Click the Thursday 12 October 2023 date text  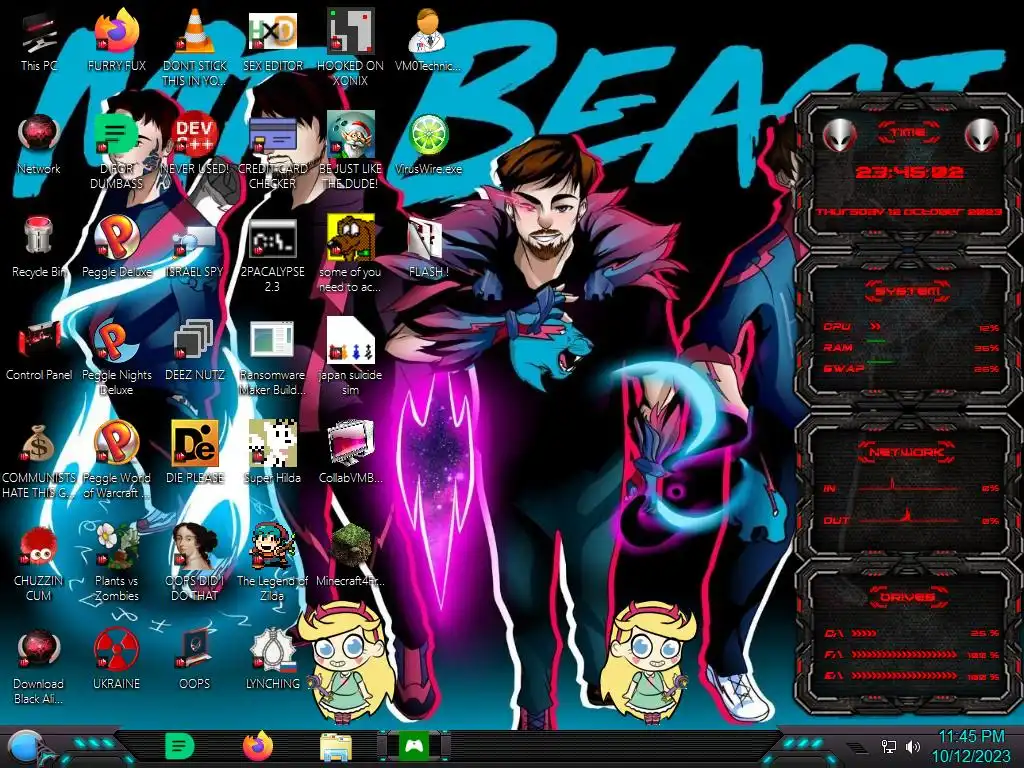(908, 212)
